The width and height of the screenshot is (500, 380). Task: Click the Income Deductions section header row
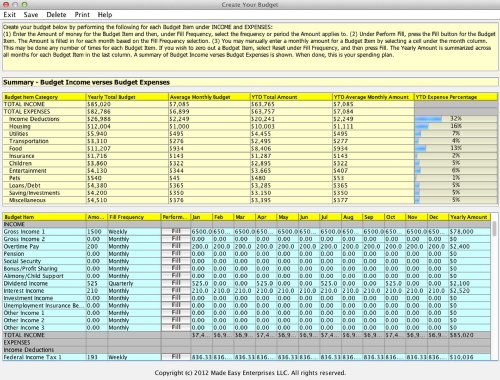(x=247, y=350)
